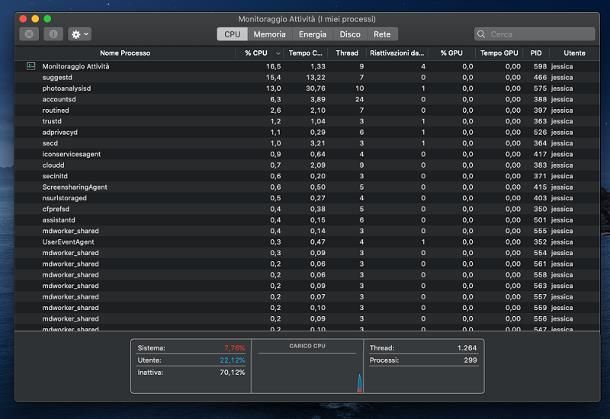Click the yellow minimize window button

point(34,18)
